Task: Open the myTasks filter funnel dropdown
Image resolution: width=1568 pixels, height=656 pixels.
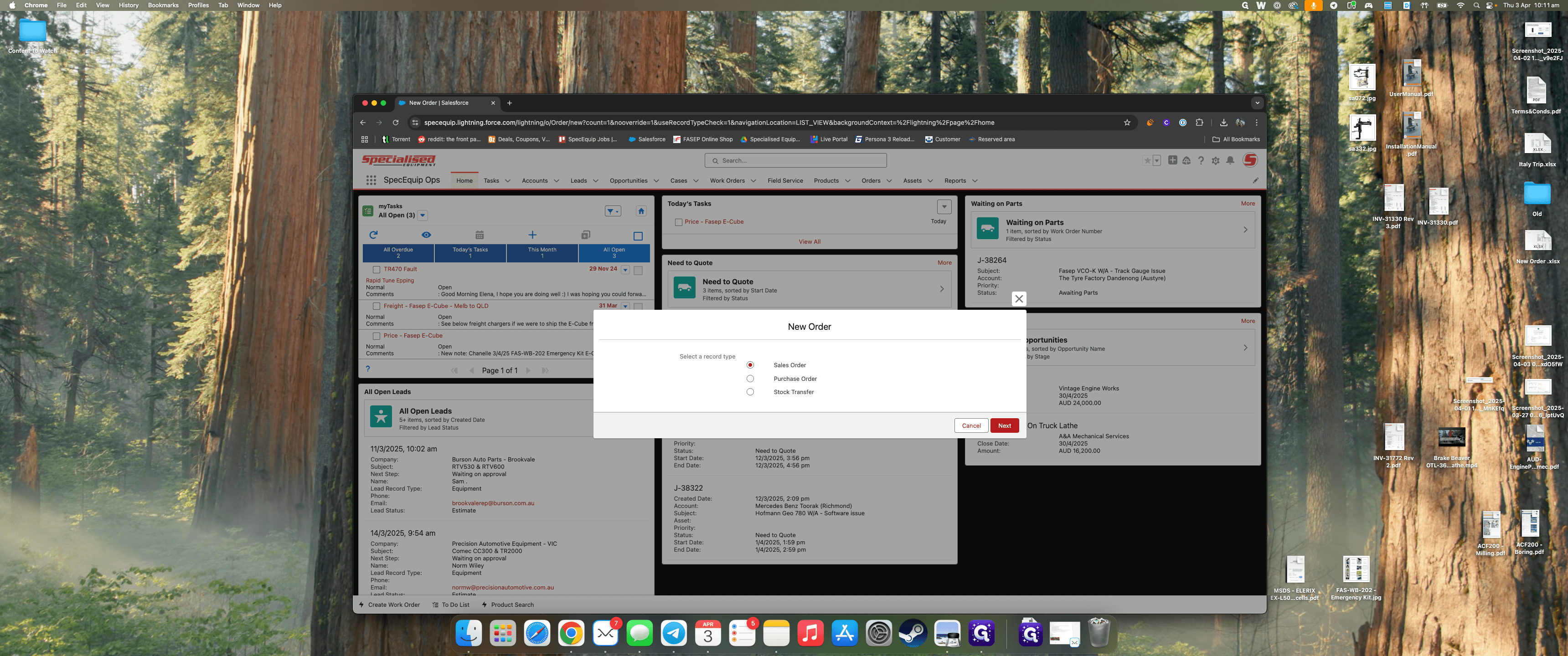Action: click(612, 211)
